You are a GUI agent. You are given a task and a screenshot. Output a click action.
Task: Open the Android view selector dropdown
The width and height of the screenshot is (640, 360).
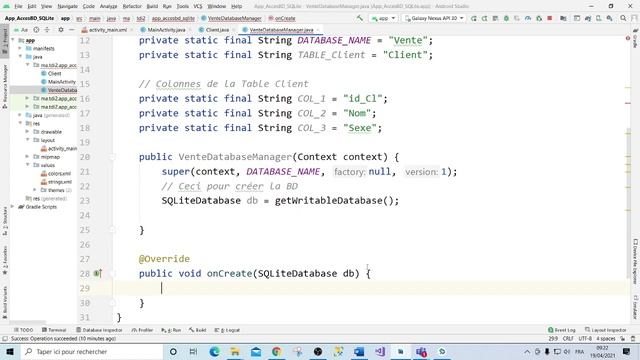pyautogui.click(x=20, y=30)
